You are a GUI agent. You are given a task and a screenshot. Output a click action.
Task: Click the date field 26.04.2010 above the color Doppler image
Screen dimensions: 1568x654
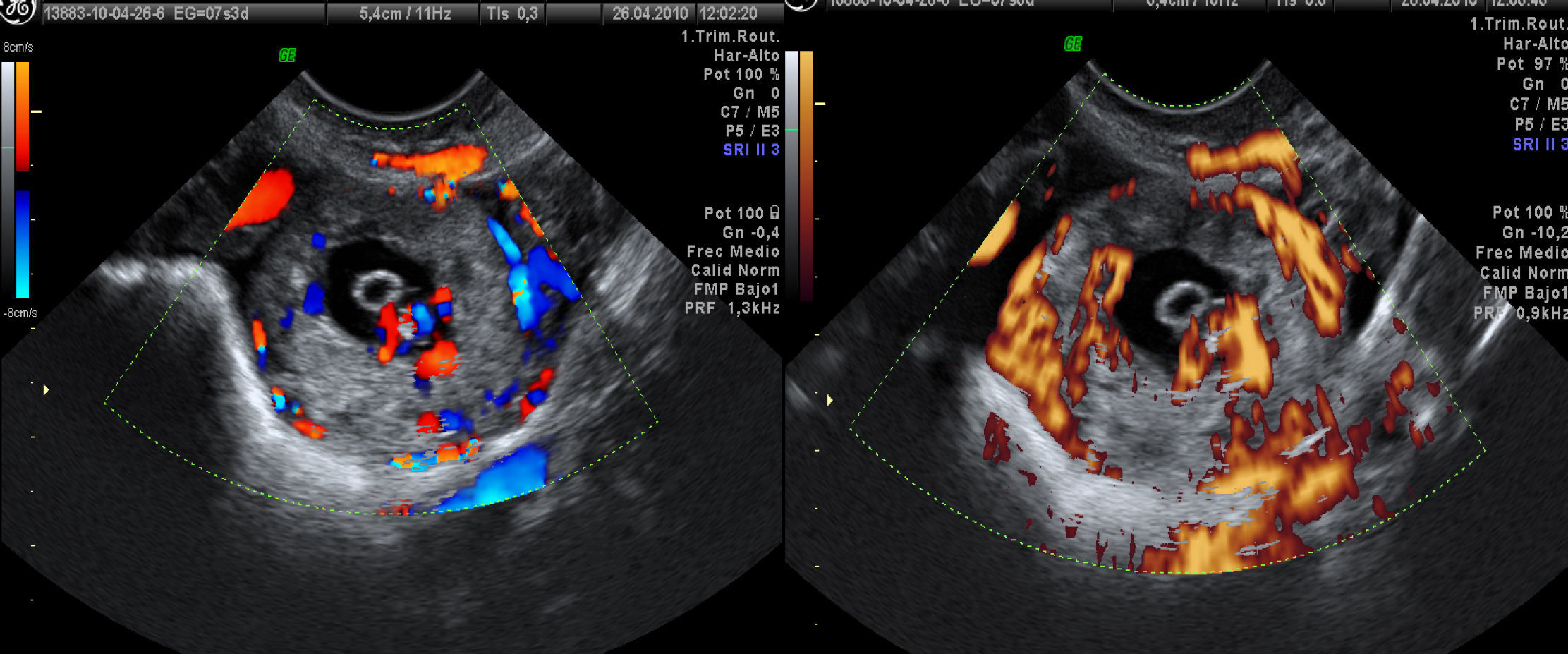tap(649, 13)
